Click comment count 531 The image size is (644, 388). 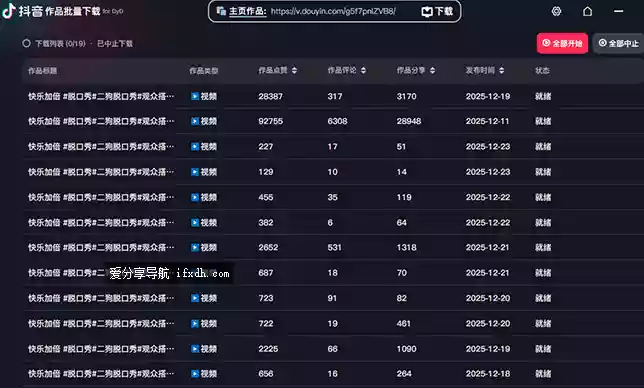[x=334, y=248]
